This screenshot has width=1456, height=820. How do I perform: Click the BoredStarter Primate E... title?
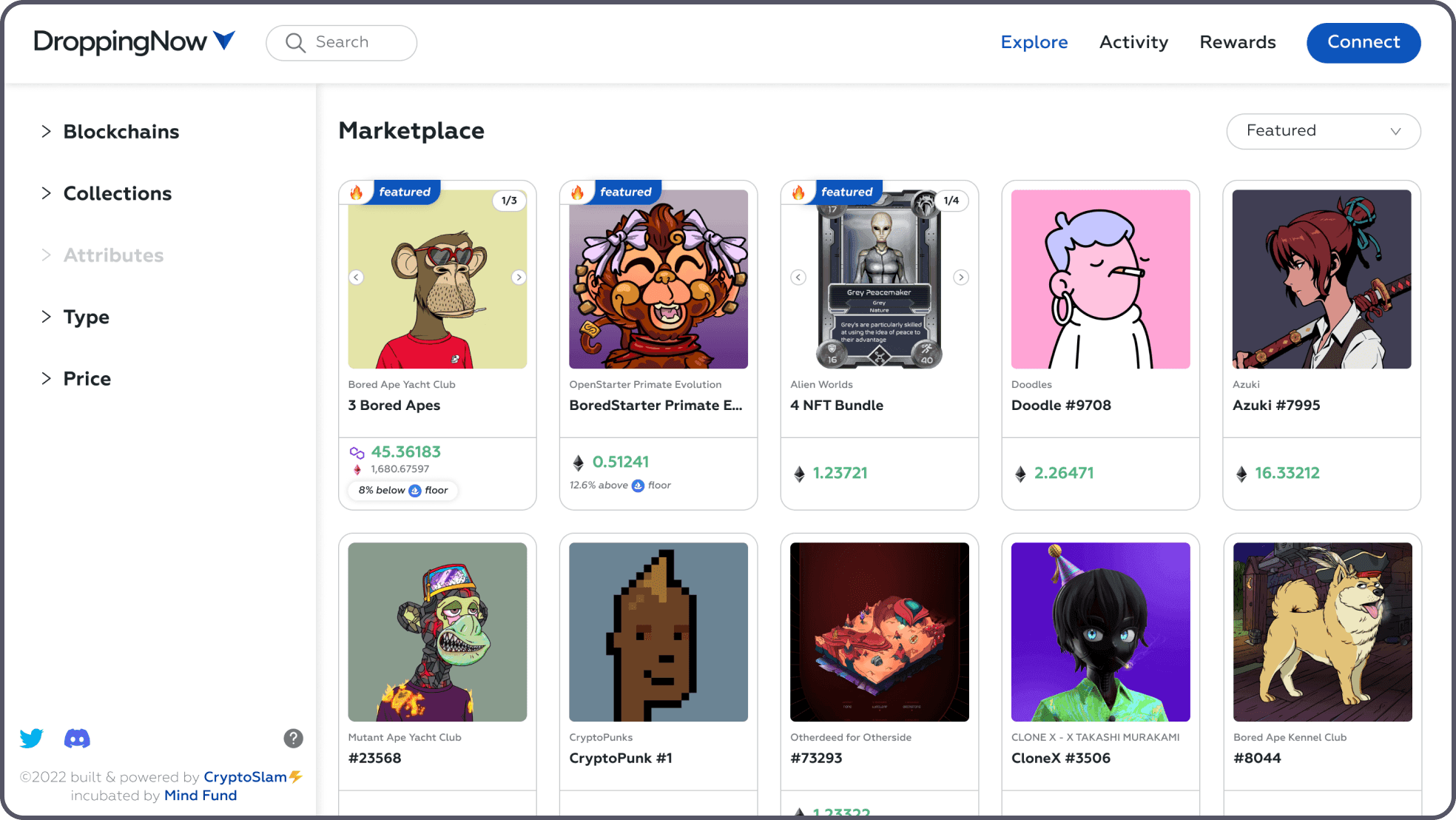pos(655,406)
